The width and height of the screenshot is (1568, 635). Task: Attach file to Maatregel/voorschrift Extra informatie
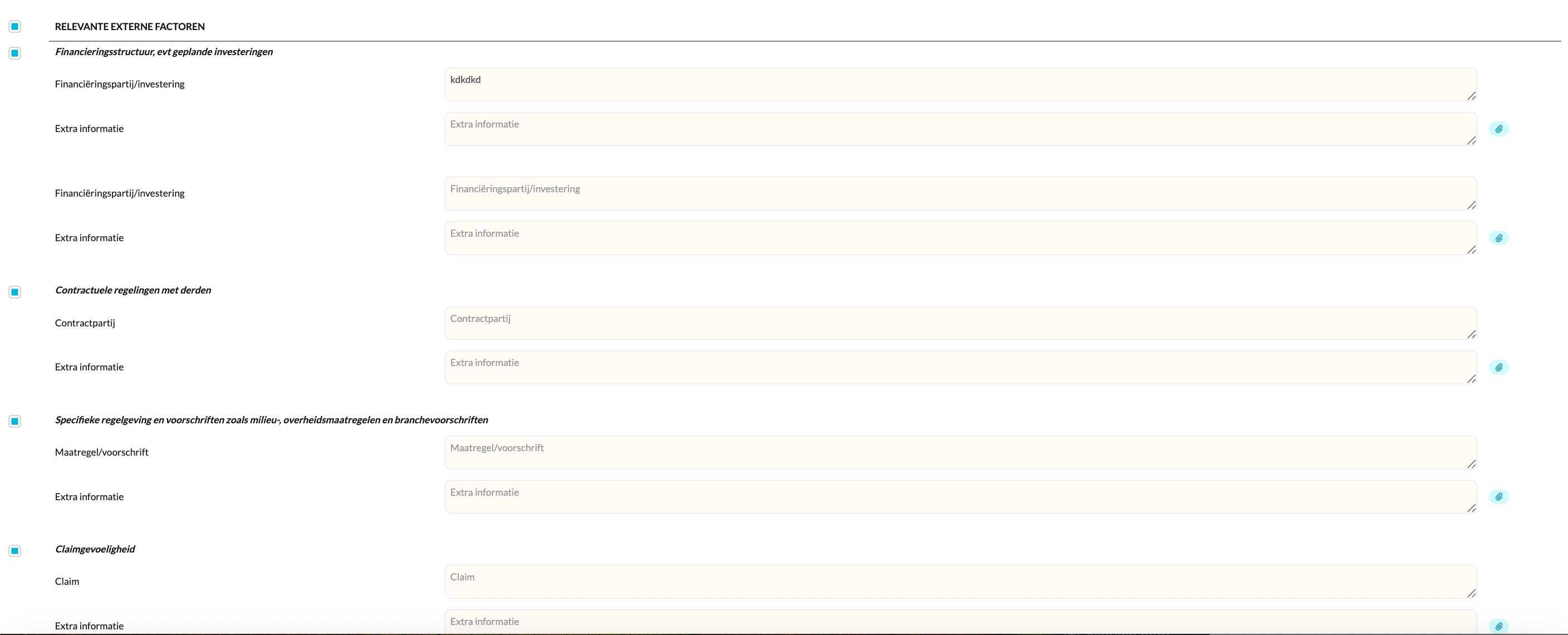[1498, 497]
